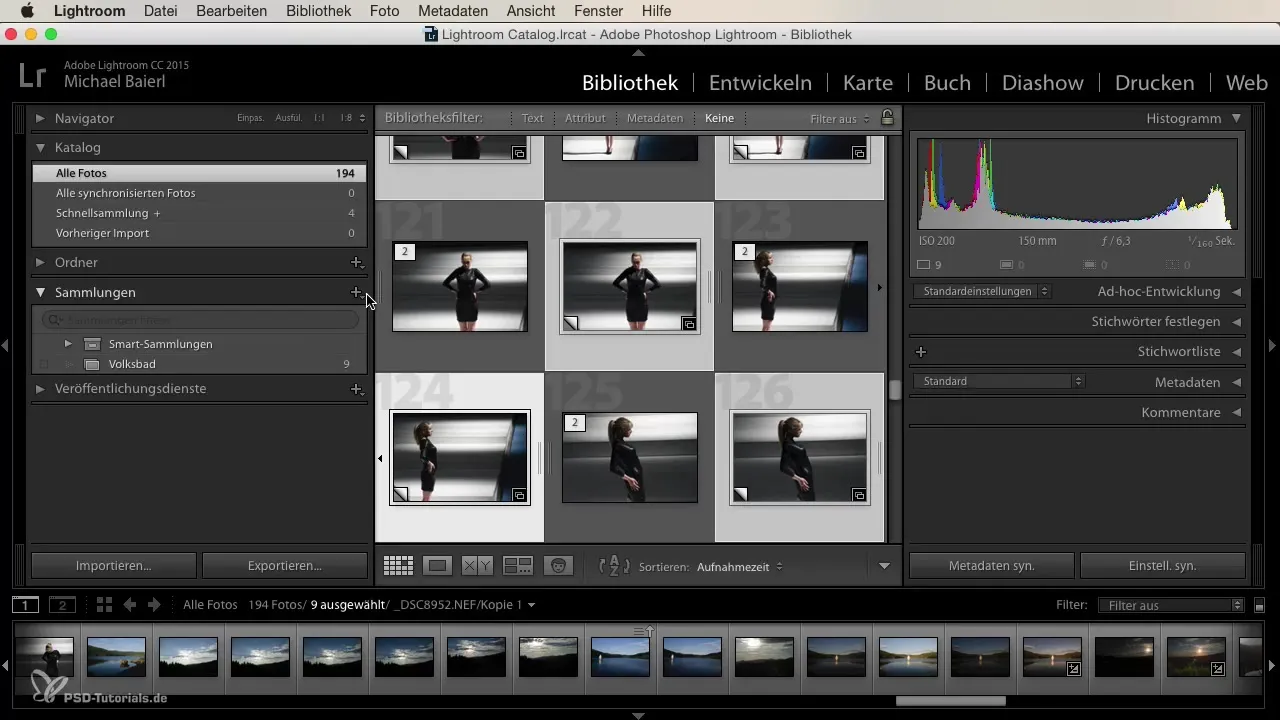This screenshot has height=720, width=1280.
Task: Expand Ad-hoc-Entwicklung panel
Action: 1237,292
